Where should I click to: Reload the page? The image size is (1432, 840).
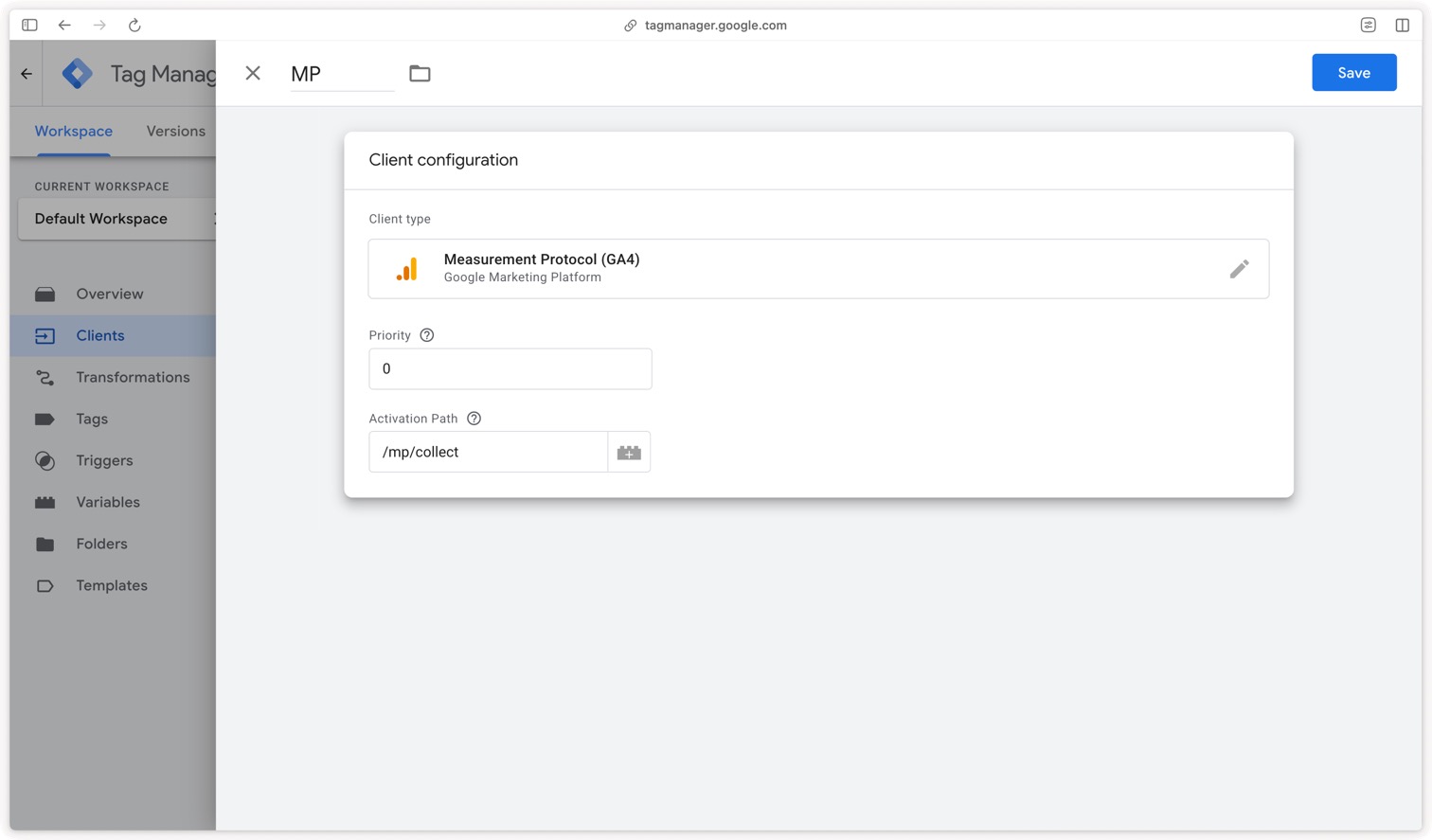pos(134,25)
